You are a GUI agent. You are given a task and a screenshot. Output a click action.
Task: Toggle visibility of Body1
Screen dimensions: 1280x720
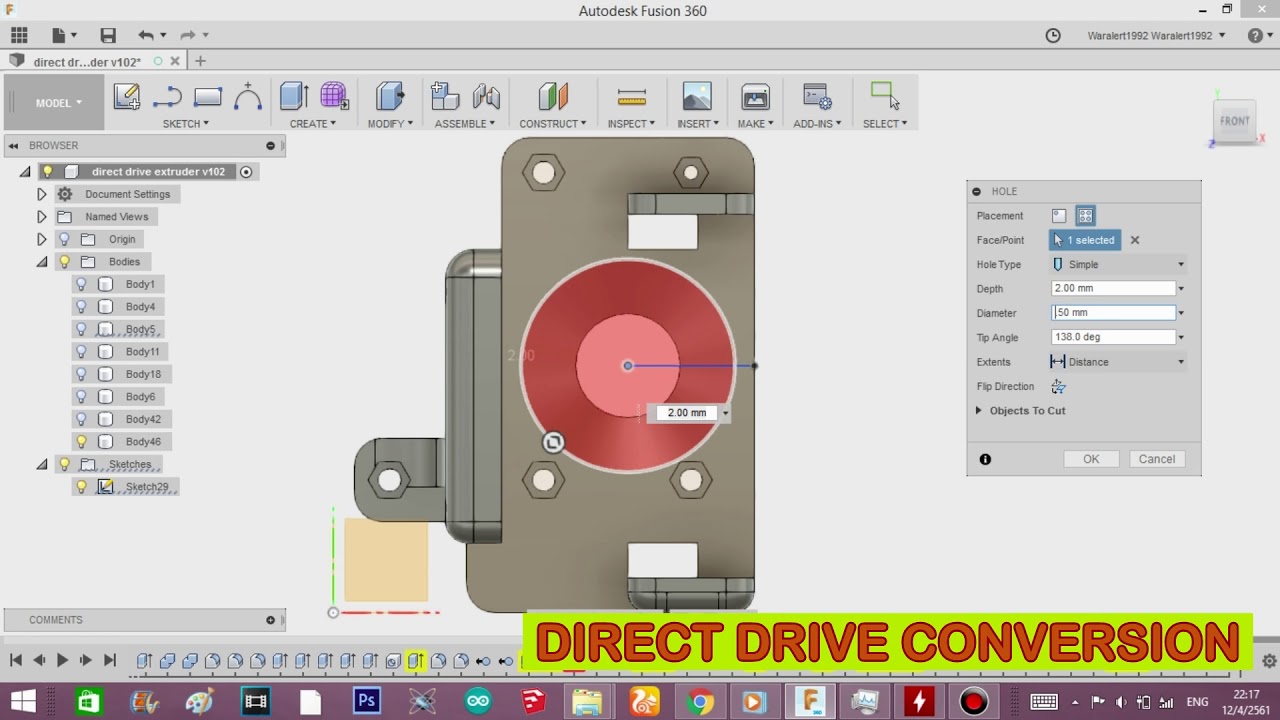(x=81, y=284)
